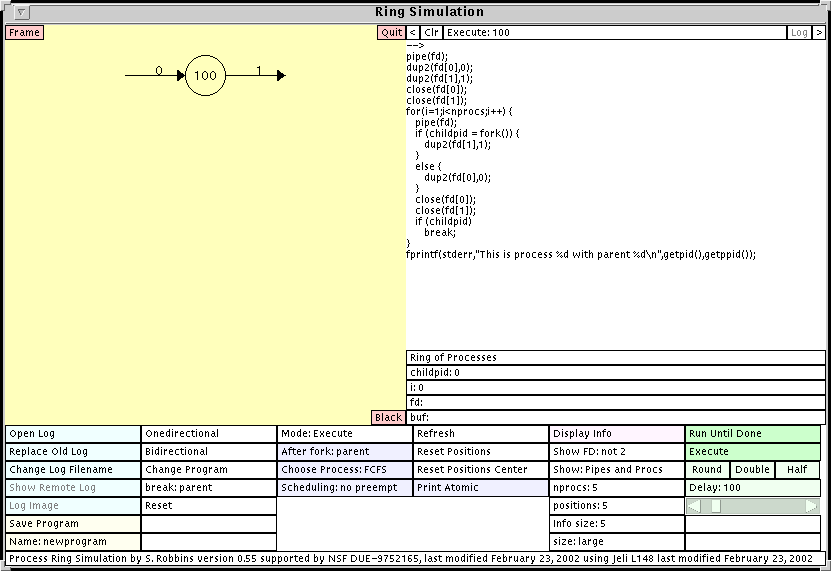Click the 'buf:' info row
This screenshot has width=831, height=571.
(616, 417)
